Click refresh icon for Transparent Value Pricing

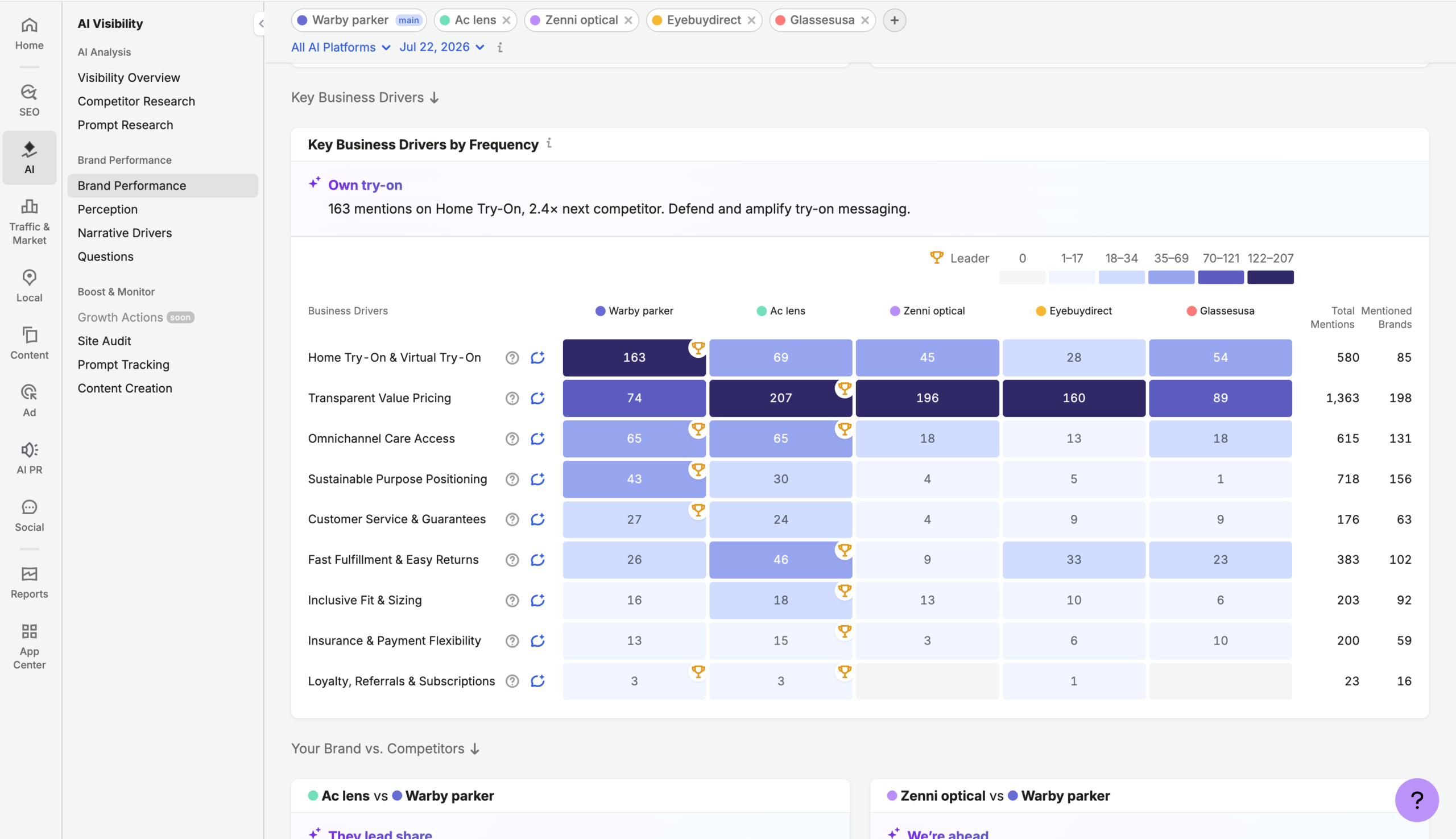[x=537, y=398]
